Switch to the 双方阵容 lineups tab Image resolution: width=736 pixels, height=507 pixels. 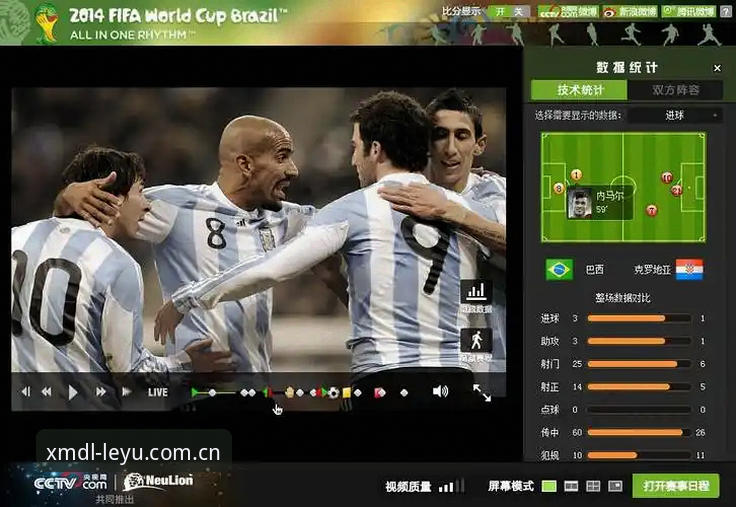pos(675,90)
